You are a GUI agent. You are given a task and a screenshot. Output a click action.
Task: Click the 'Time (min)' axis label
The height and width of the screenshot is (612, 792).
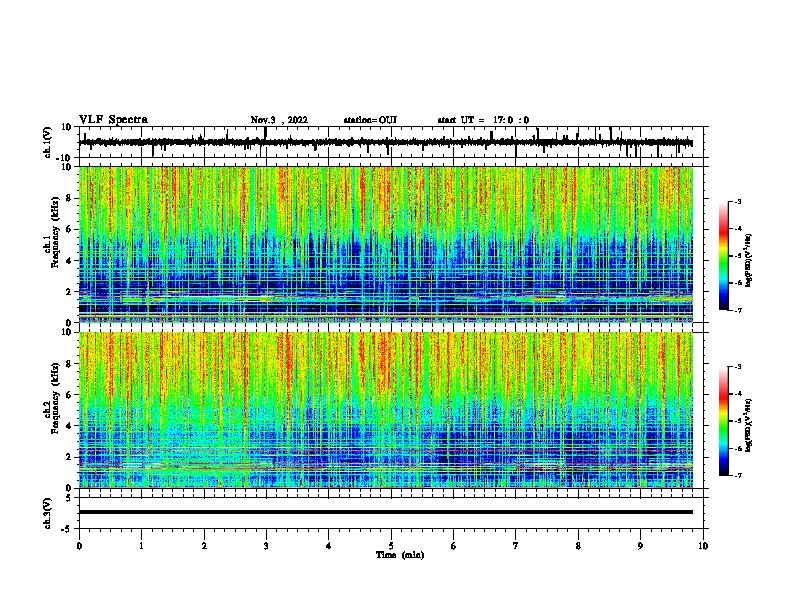tap(400, 555)
